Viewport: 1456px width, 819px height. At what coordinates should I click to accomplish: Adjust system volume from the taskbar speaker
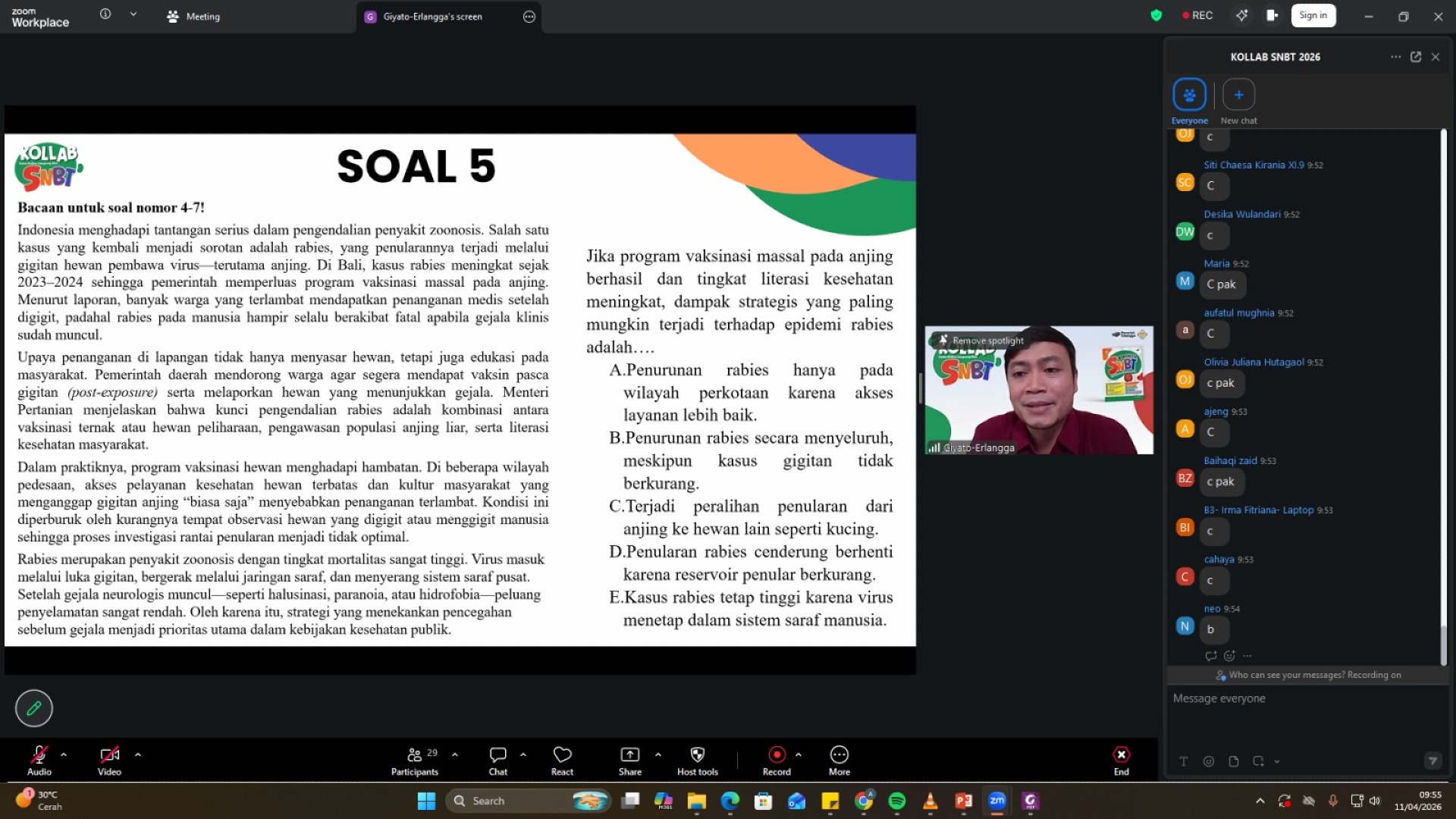click(x=1376, y=800)
